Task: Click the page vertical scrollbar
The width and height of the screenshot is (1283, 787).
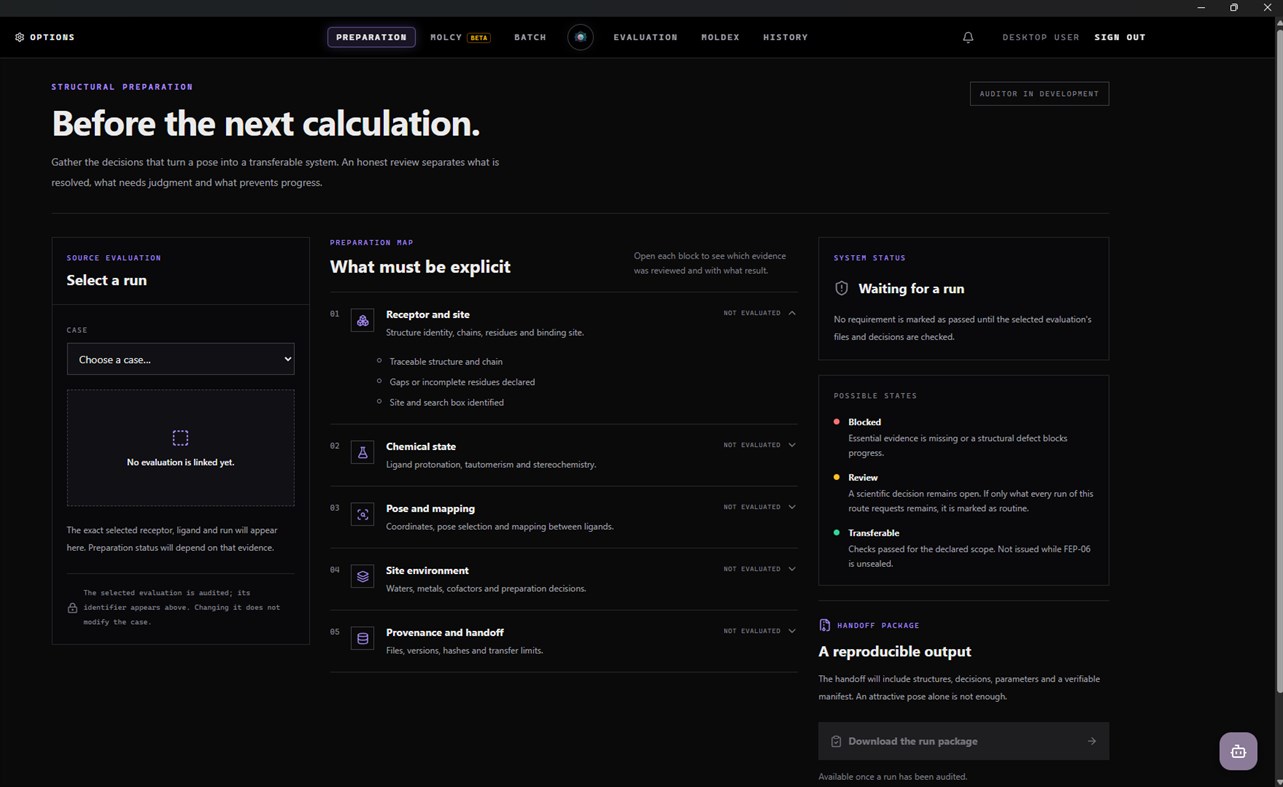Action: [x=1278, y=360]
